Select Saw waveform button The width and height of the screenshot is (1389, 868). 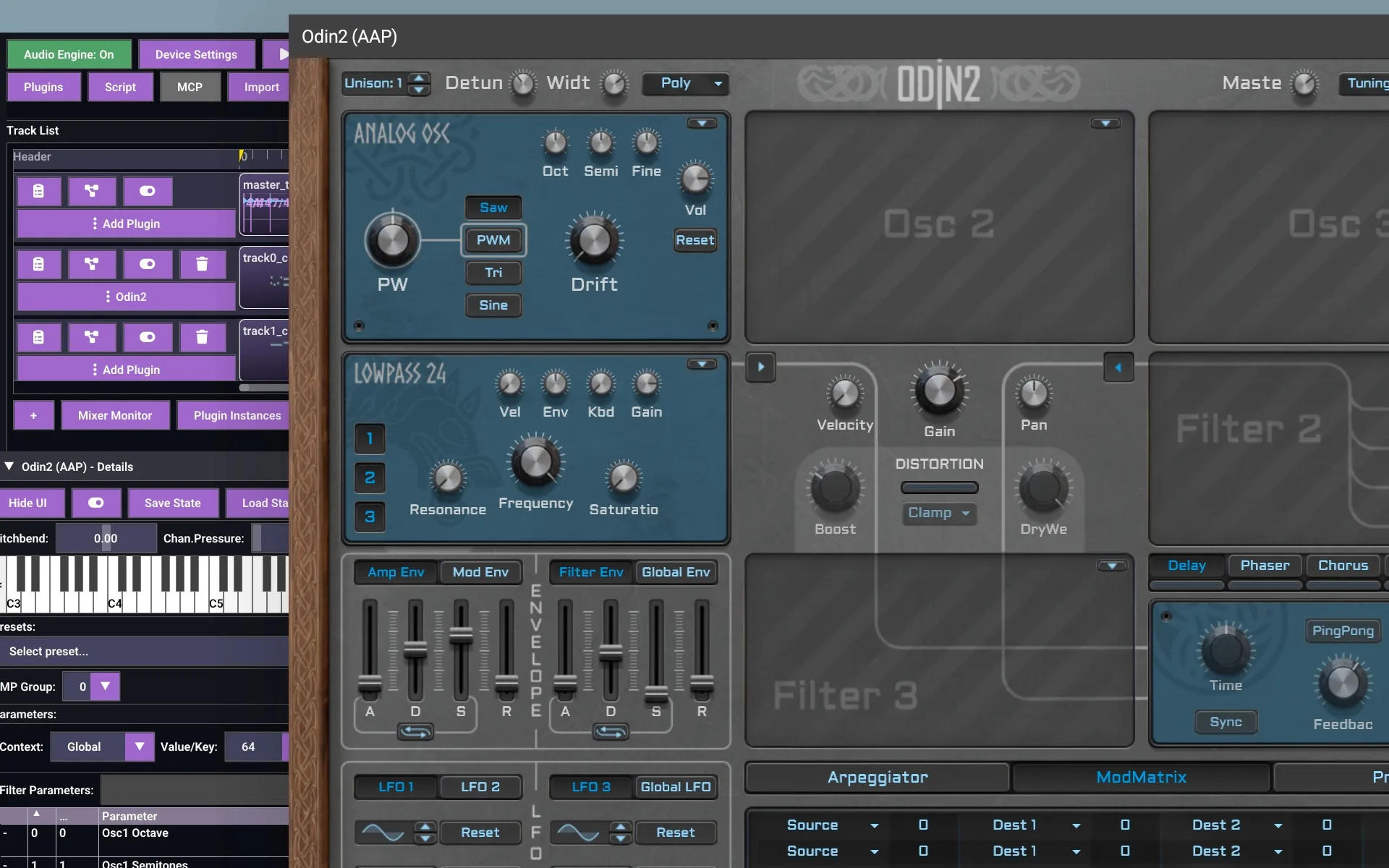(x=493, y=208)
